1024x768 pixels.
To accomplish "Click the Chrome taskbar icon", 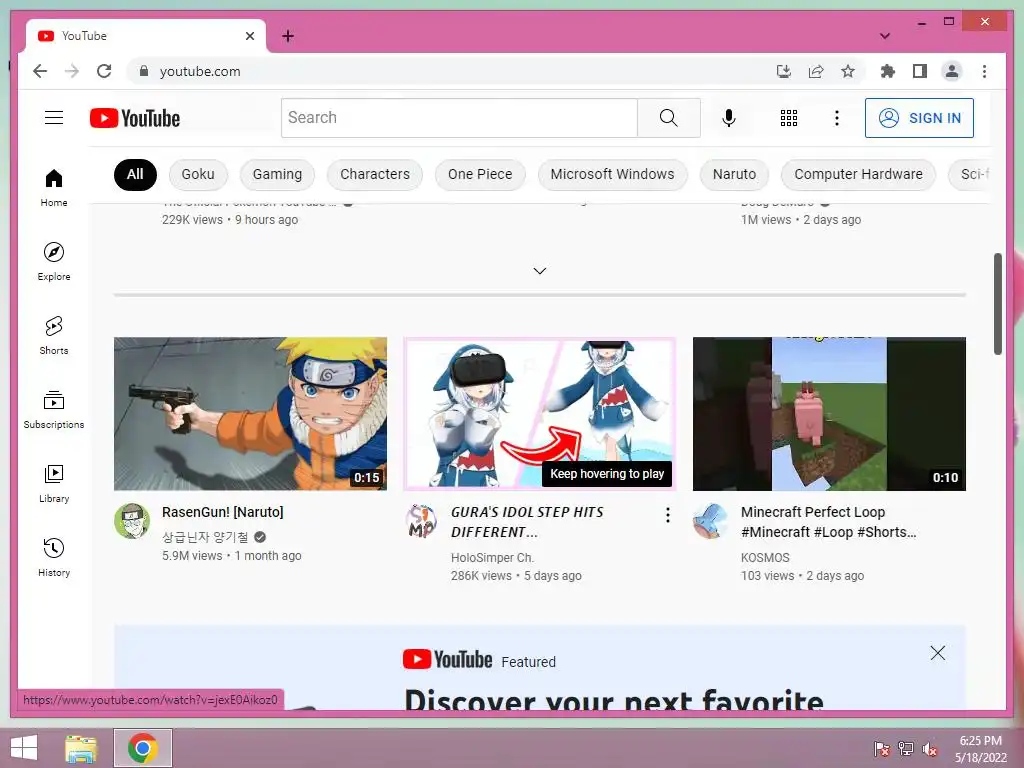I will (143, 748).
